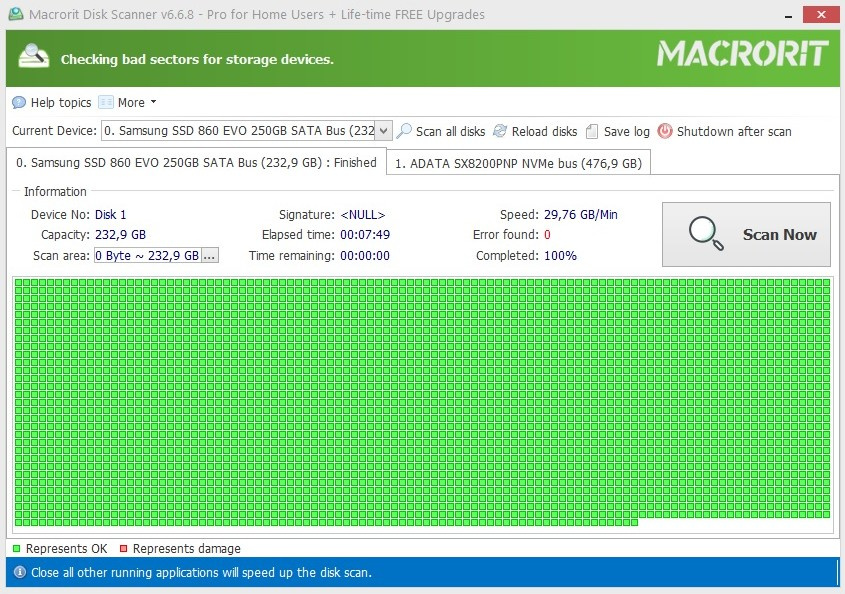Image resolution: width=845 pixels, height=594 pixels.
Task: Click the Elapsed time value 00:07:49
Action: [365, 235]
